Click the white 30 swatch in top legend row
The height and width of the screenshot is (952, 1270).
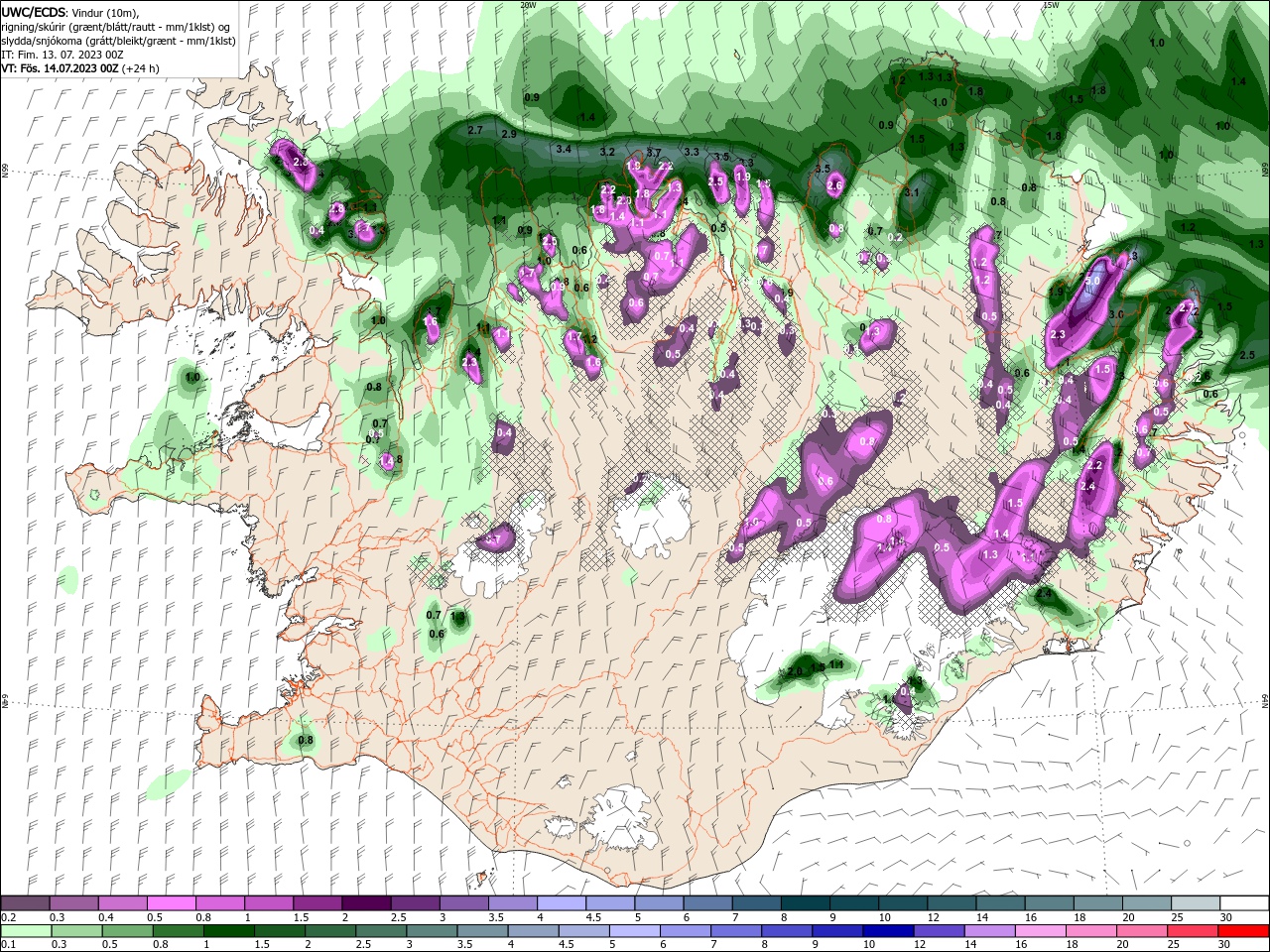tap(1243, 903)
